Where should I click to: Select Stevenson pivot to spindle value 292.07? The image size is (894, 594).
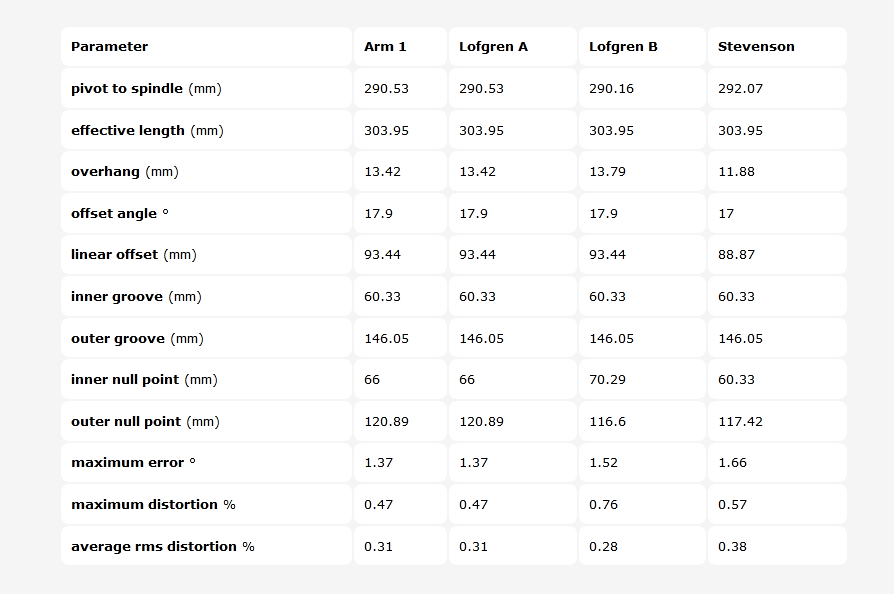pos(740,88)
